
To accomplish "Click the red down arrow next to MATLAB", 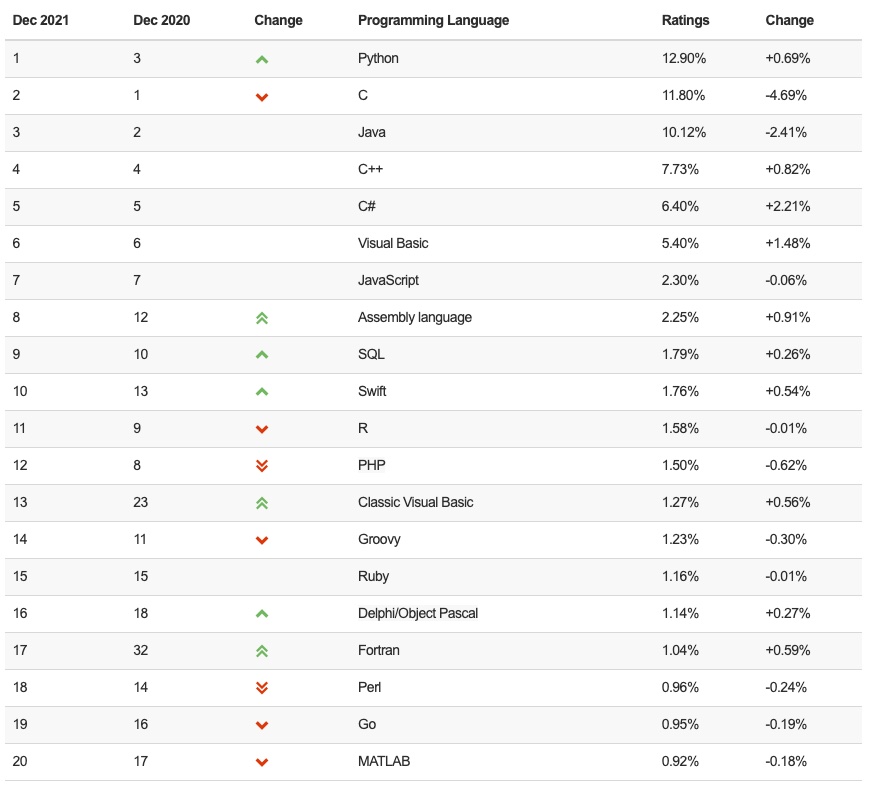I will (261, 762).
